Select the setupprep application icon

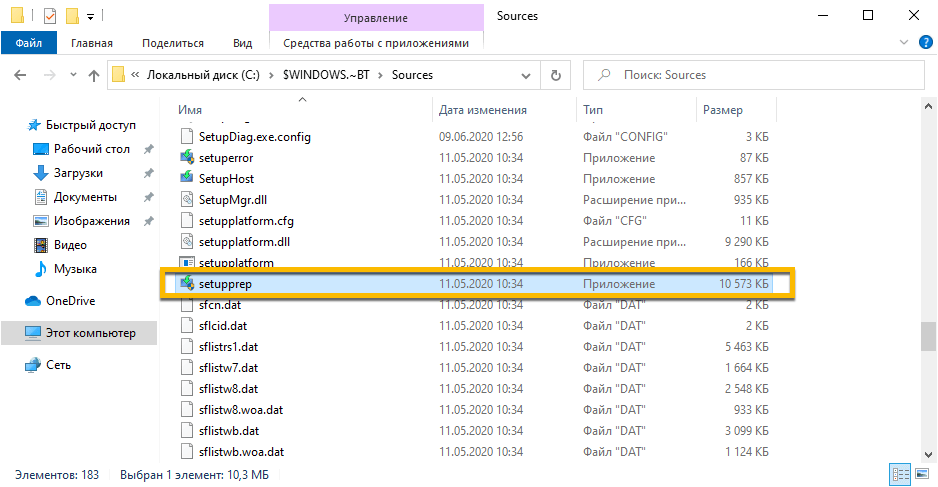187,283
